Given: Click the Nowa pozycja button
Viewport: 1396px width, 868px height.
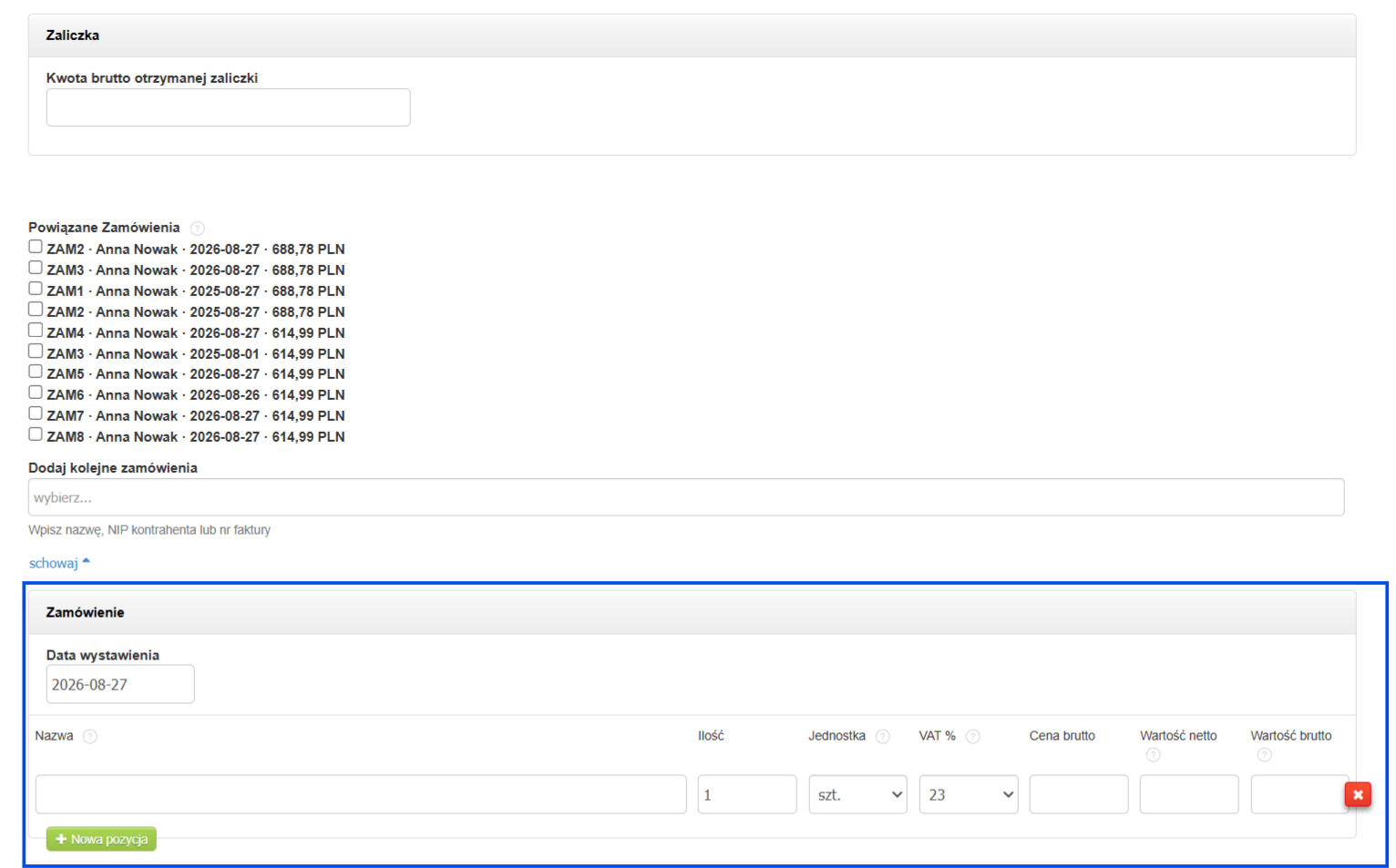Looking at the screenshot, I should pos(101,839).
